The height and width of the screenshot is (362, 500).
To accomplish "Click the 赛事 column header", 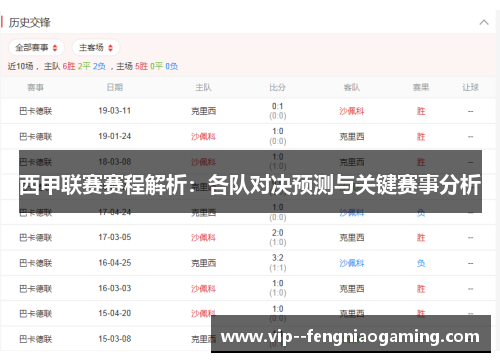I will [x=36, y=88].
